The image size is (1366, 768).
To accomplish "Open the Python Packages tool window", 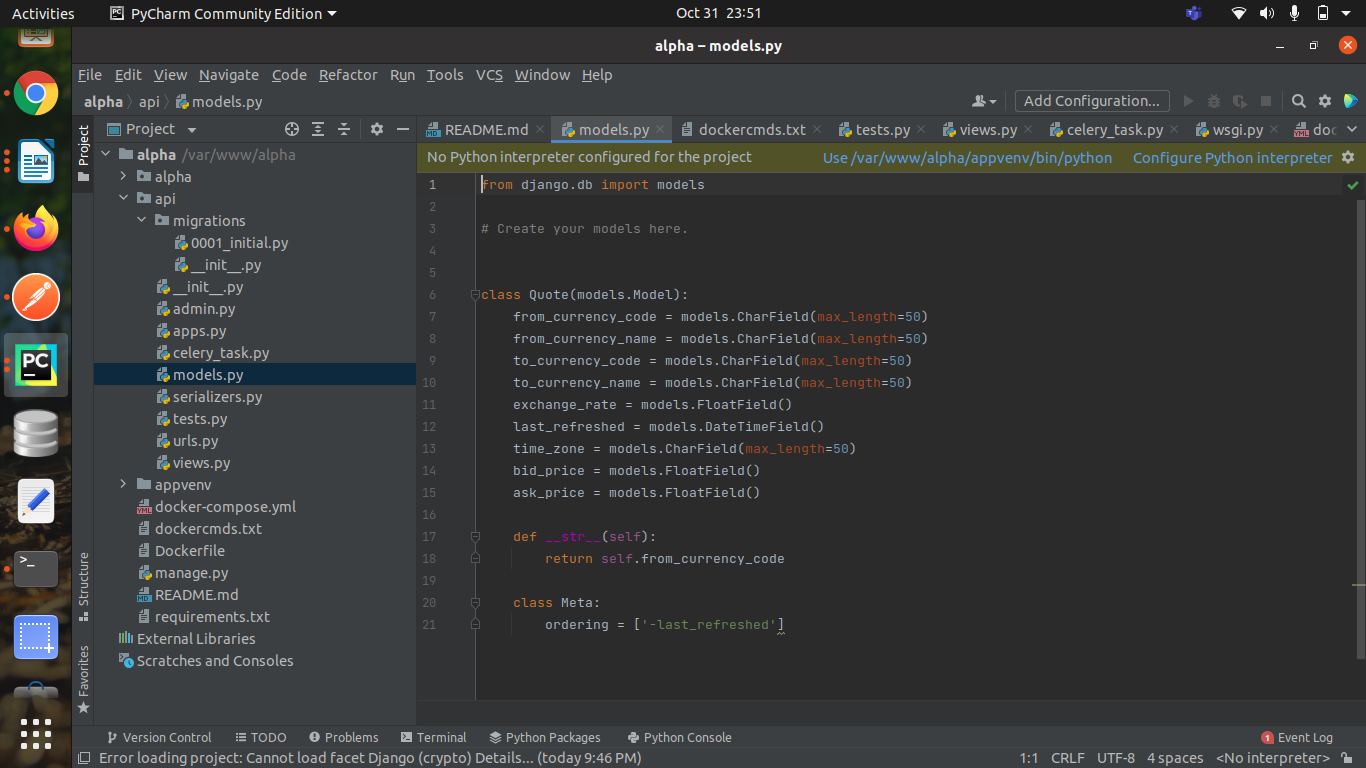I will 545,737.
